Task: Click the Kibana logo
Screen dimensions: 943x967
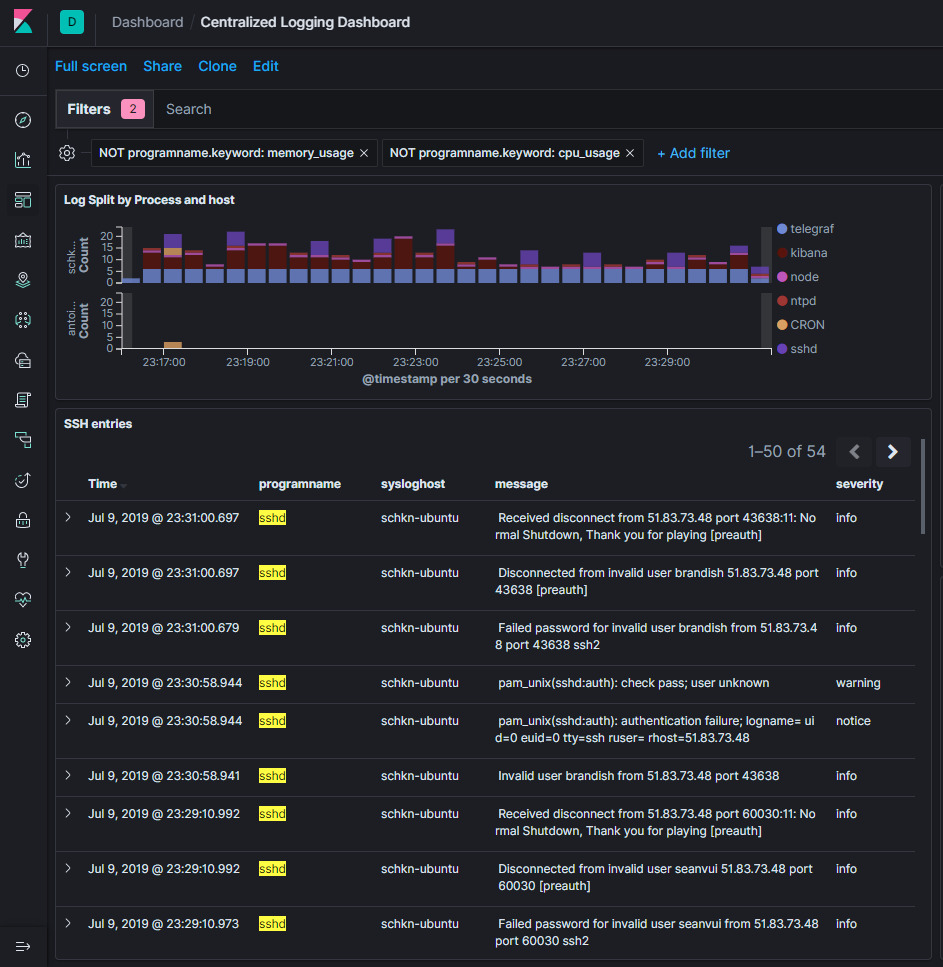Action: pos(23,22)
